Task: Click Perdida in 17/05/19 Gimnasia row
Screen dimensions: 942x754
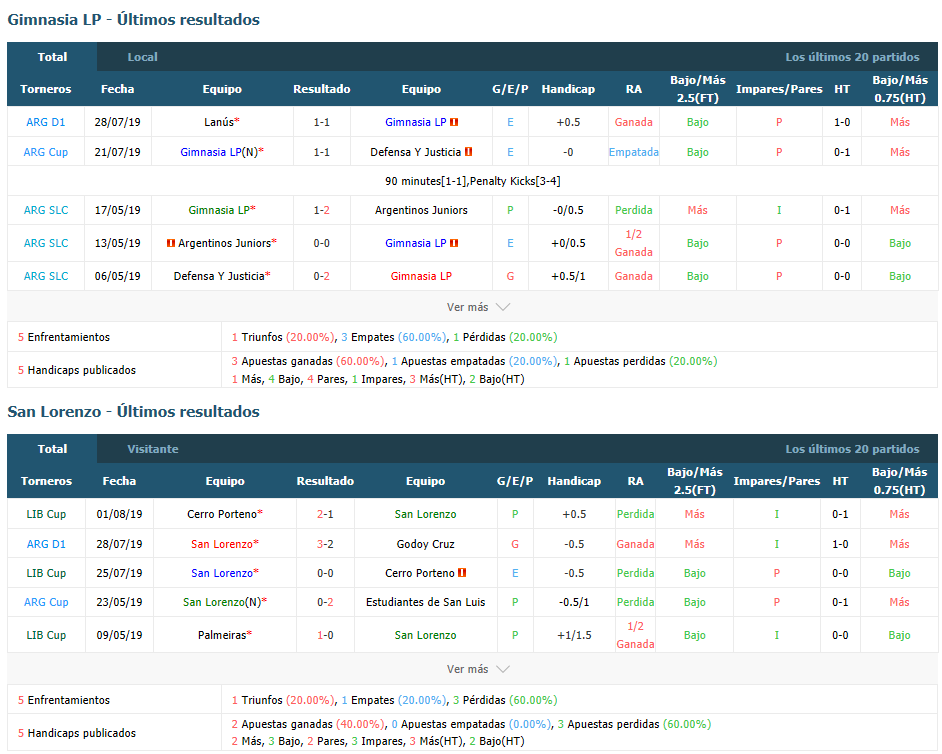Action: point(634,210)
